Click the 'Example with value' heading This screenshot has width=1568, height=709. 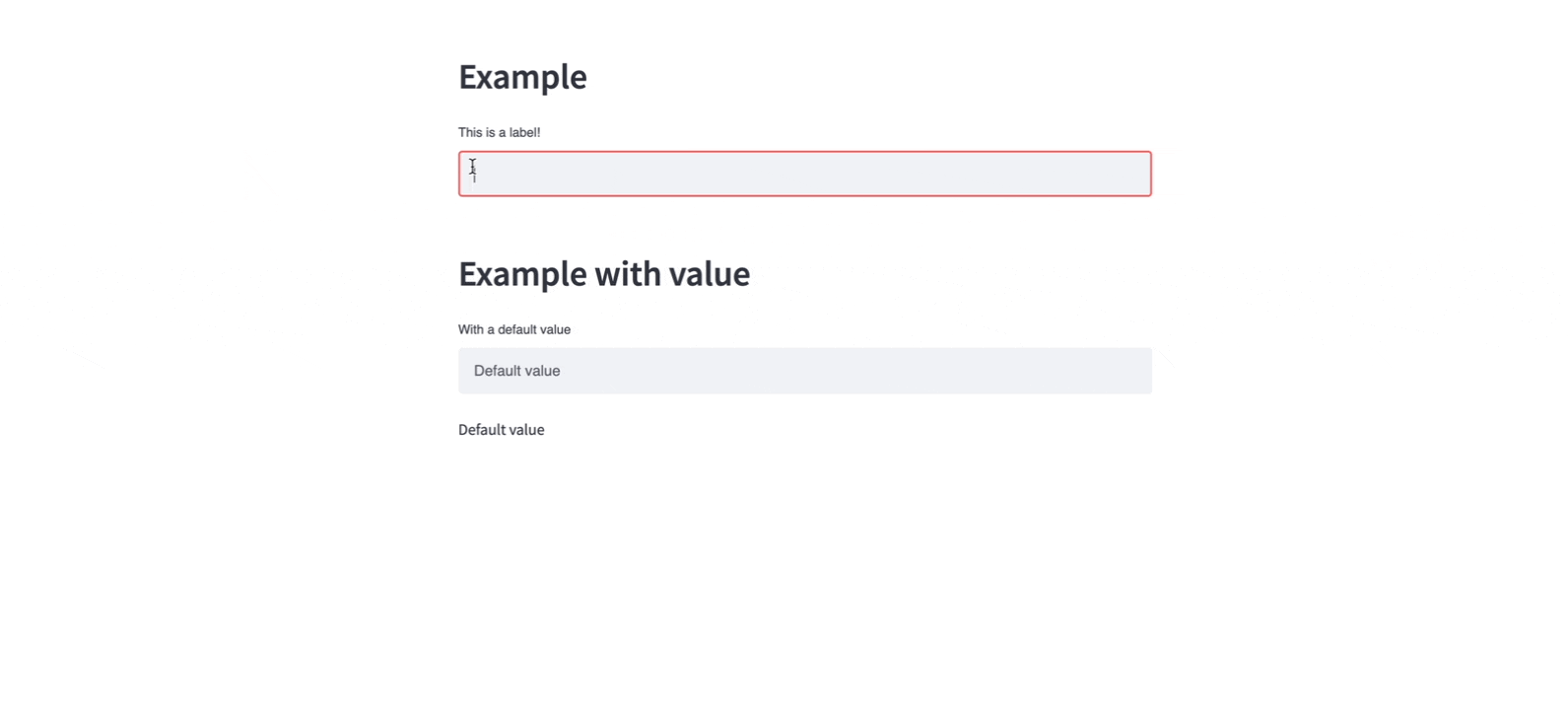coord(603,274)
